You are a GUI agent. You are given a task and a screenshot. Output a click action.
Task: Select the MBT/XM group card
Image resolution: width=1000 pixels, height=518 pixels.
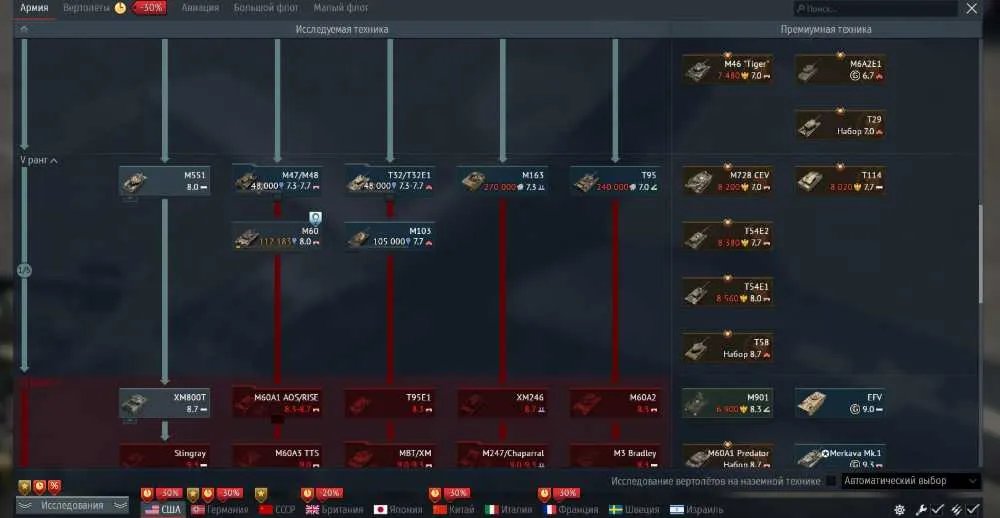click(390, 456)
